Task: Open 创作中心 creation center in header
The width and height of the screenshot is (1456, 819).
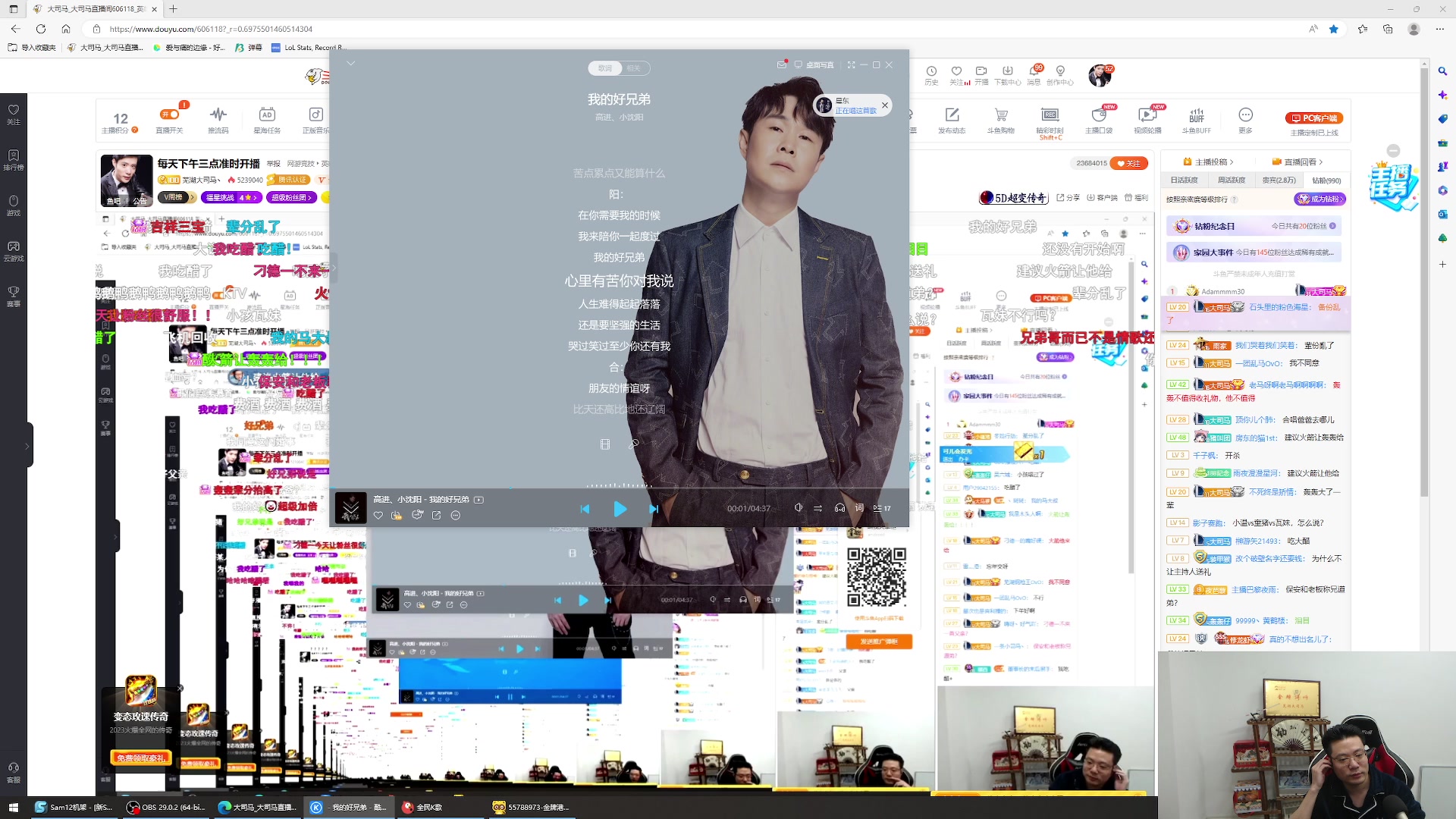Action: click(1060, 75)
